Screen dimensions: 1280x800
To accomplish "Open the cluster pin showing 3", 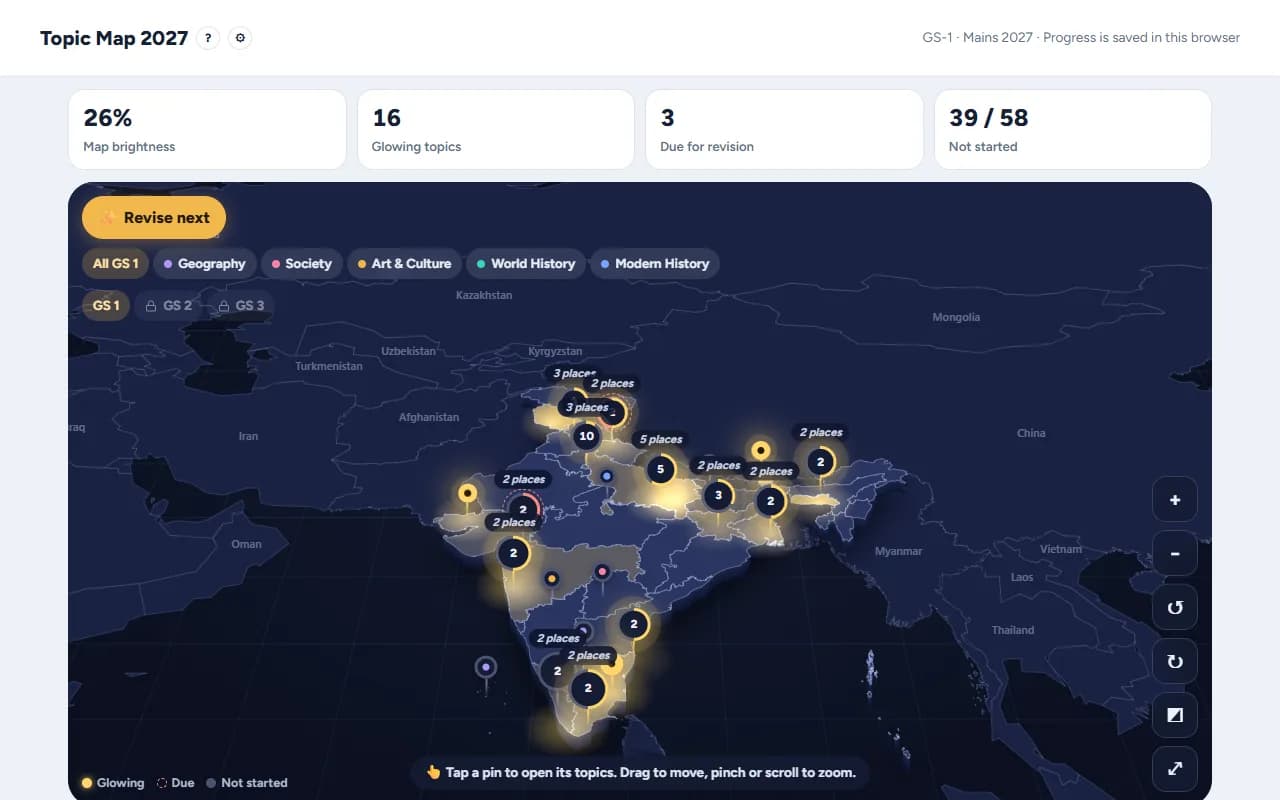I will pyautogui.click(x=718, y=495).
